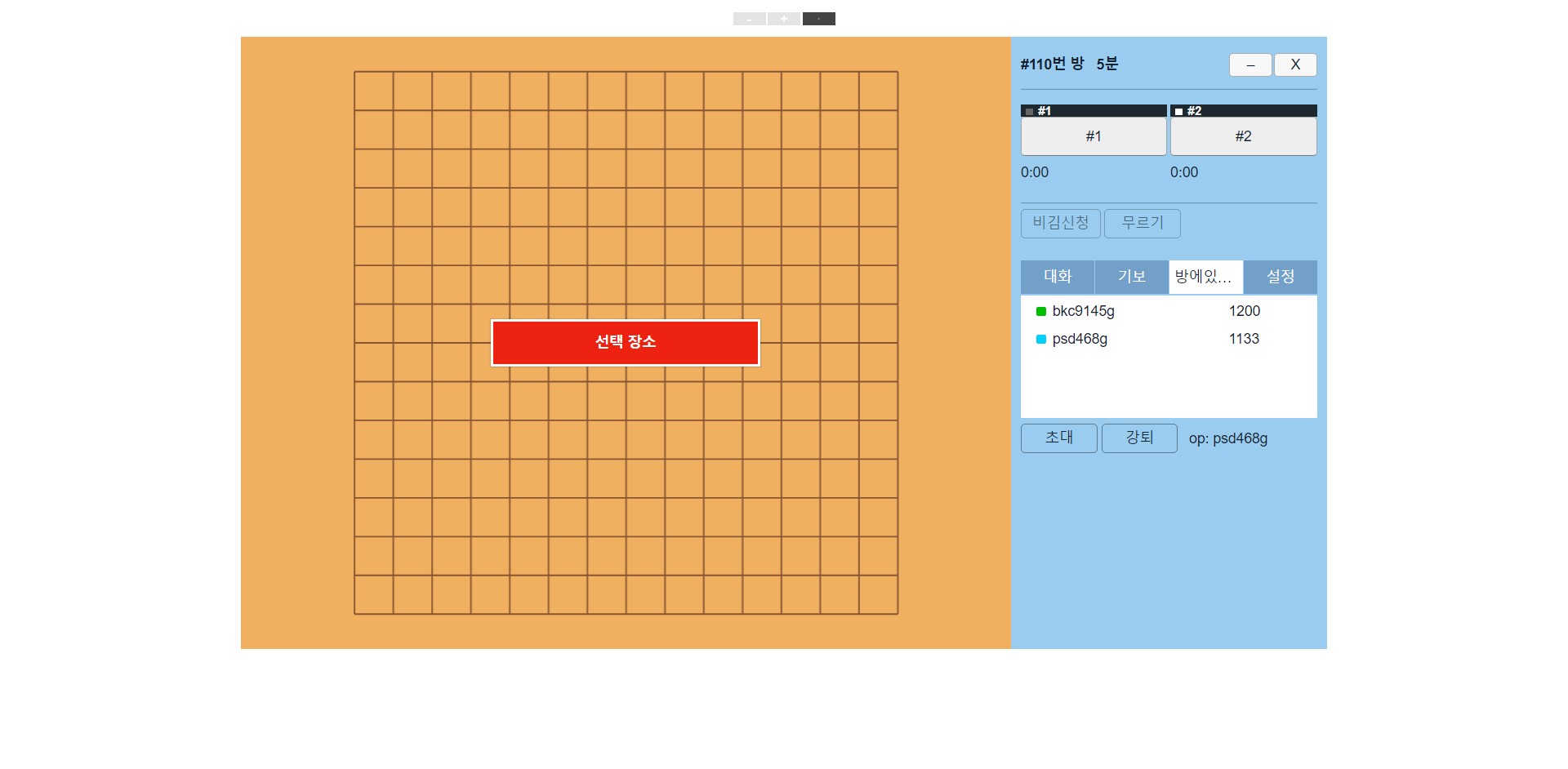Click the dark dot button above board
The image size is (1568, 769).
point(818,19)
